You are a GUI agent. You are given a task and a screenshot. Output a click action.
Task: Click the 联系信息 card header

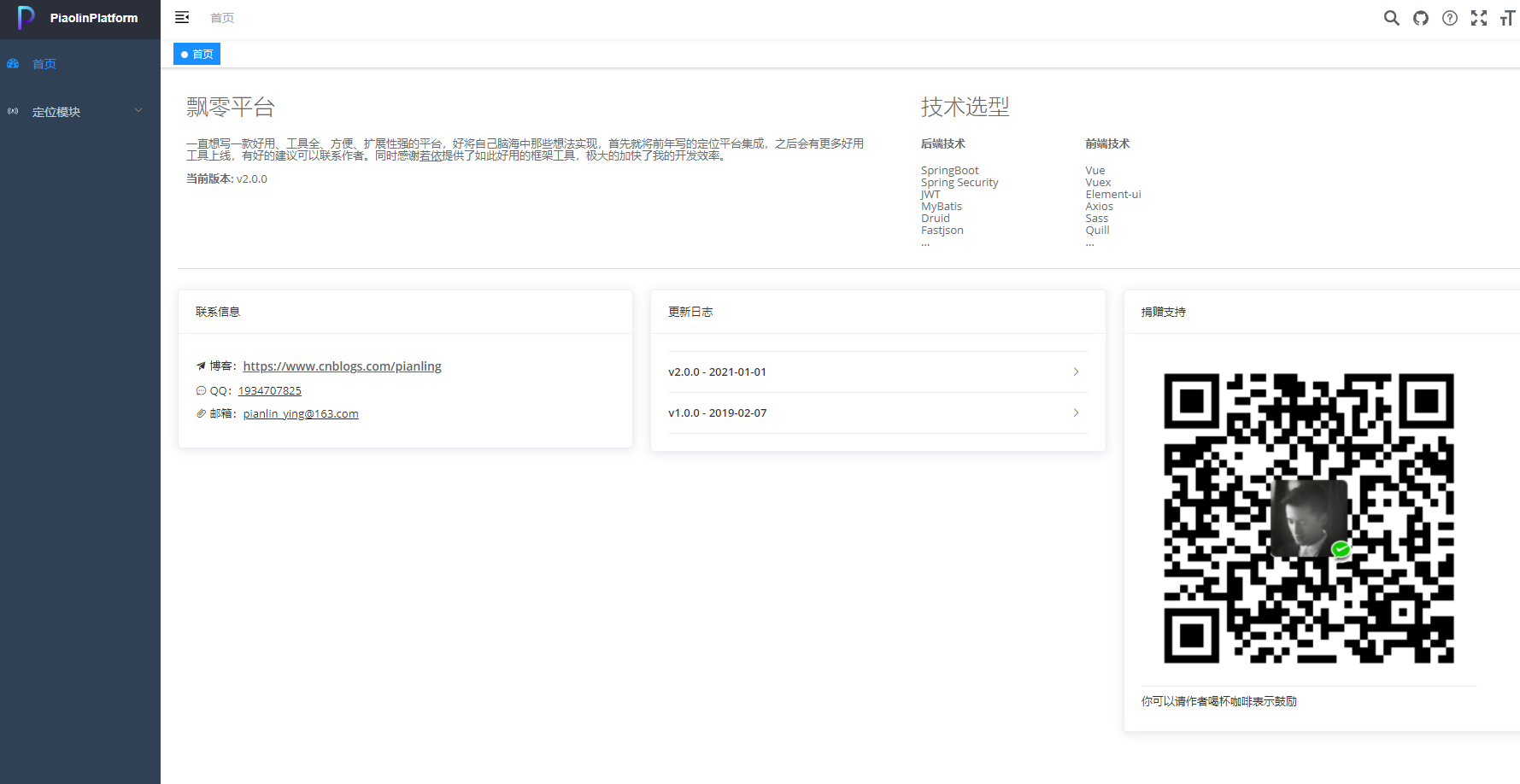(405, 312)
